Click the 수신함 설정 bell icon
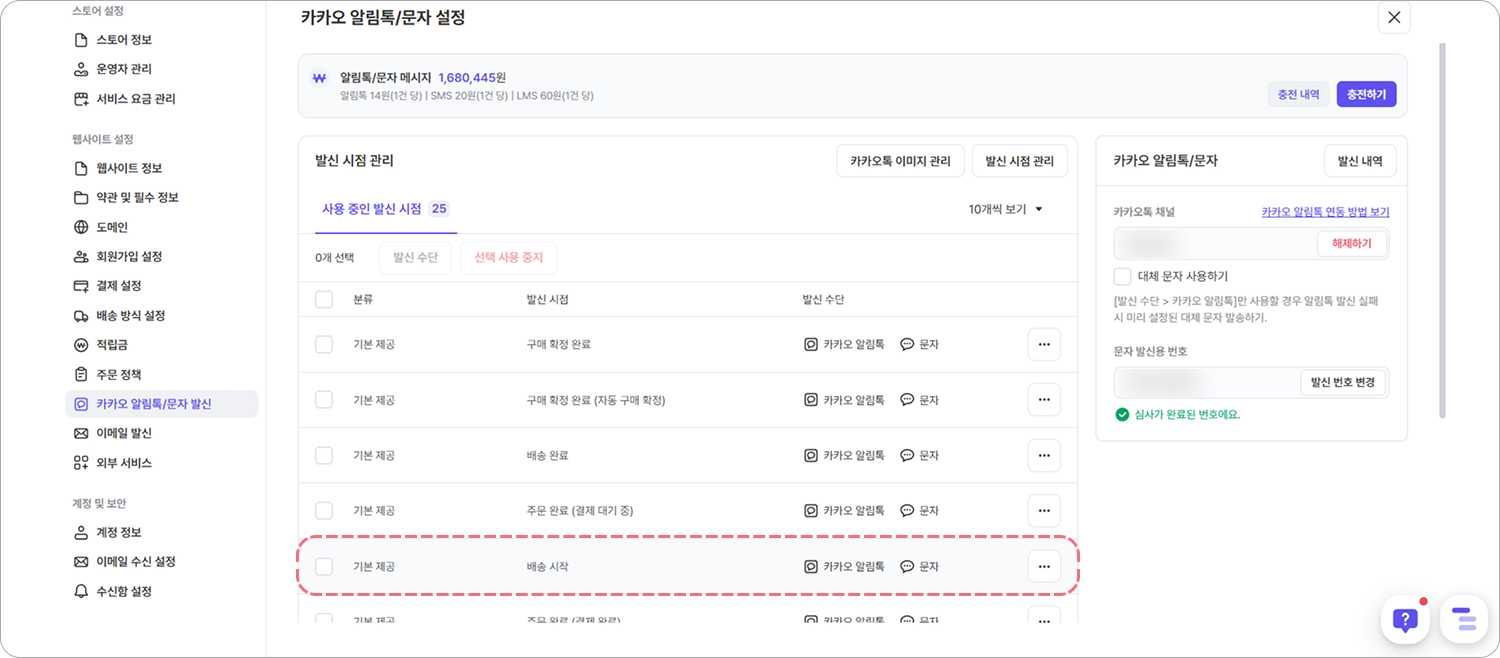 click(x=81, y=591)
